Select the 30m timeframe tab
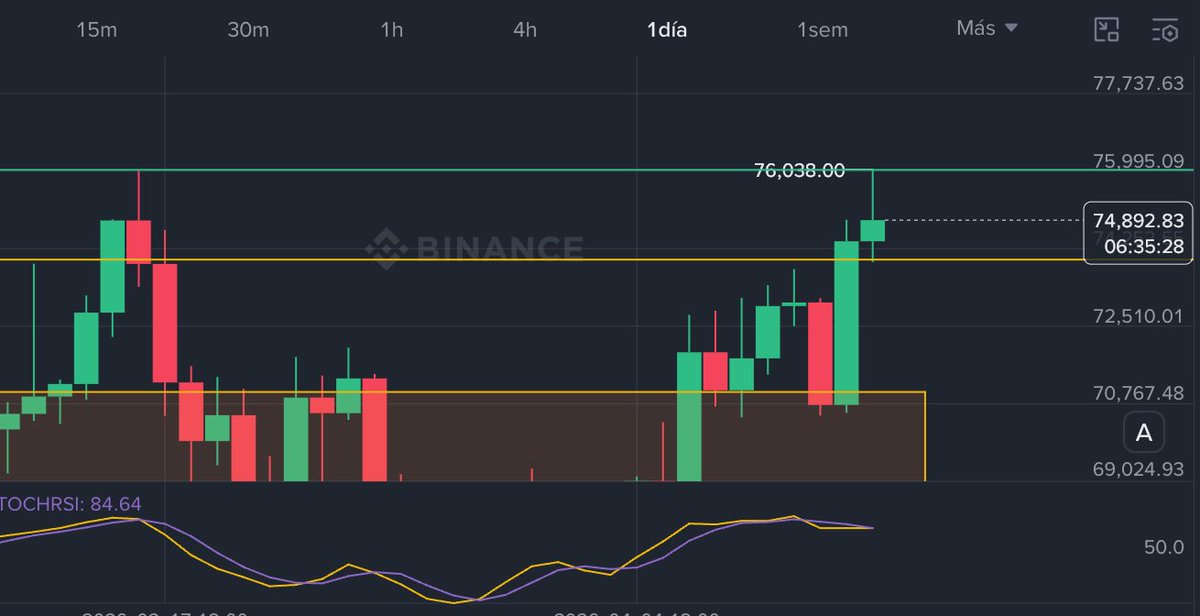This screenshot has width=1200, height=616. pyautogui.click(x=248, y=29)
